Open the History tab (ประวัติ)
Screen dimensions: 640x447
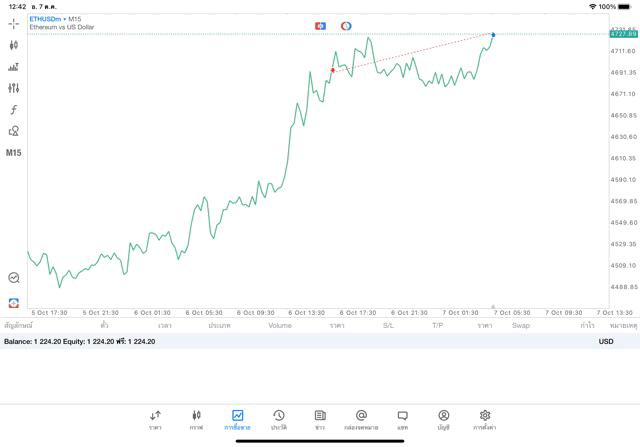pyautogui.click(x=278, y=419)
